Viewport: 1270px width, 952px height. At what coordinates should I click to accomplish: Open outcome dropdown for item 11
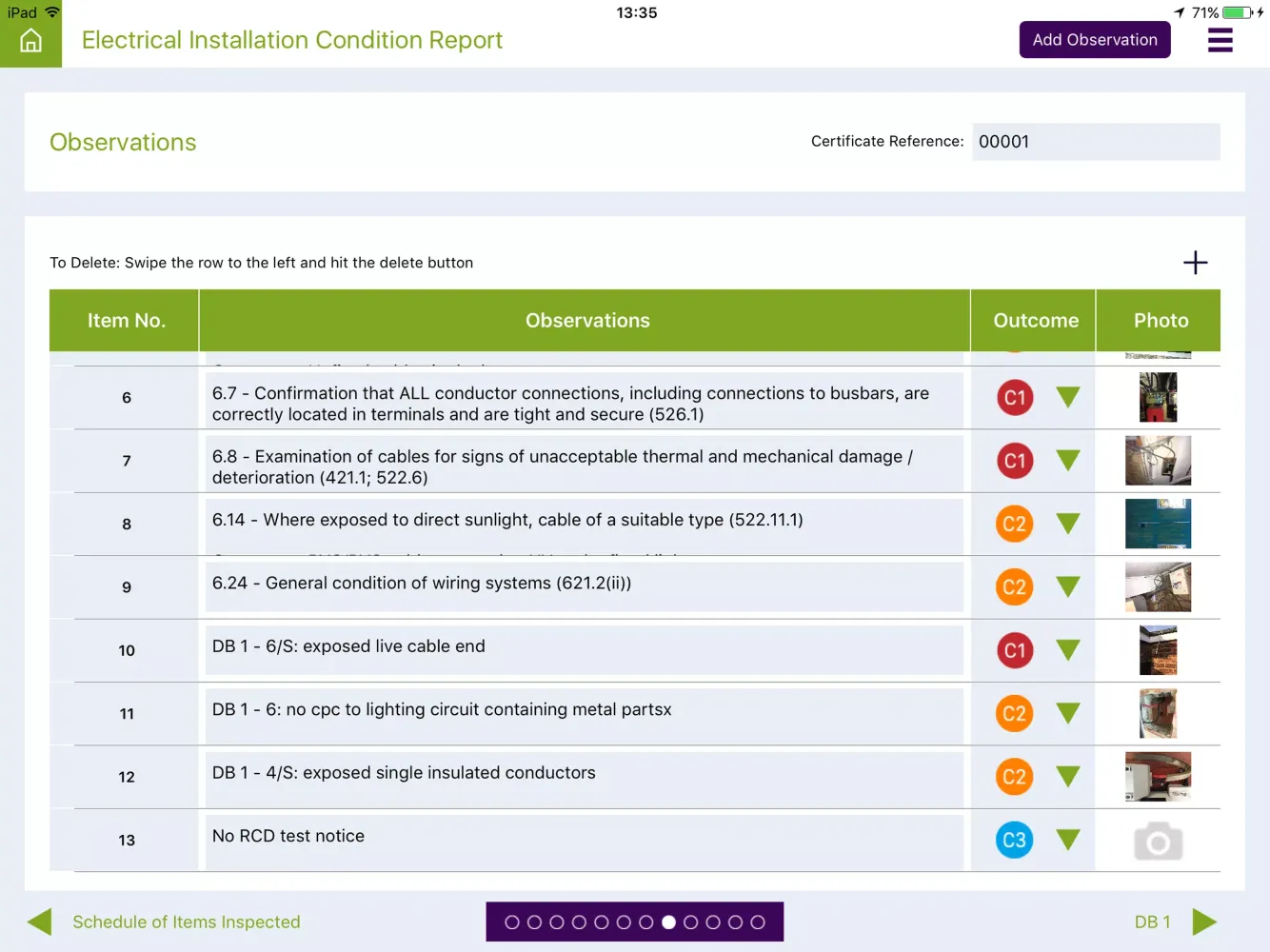click(x=1068, y=713)
